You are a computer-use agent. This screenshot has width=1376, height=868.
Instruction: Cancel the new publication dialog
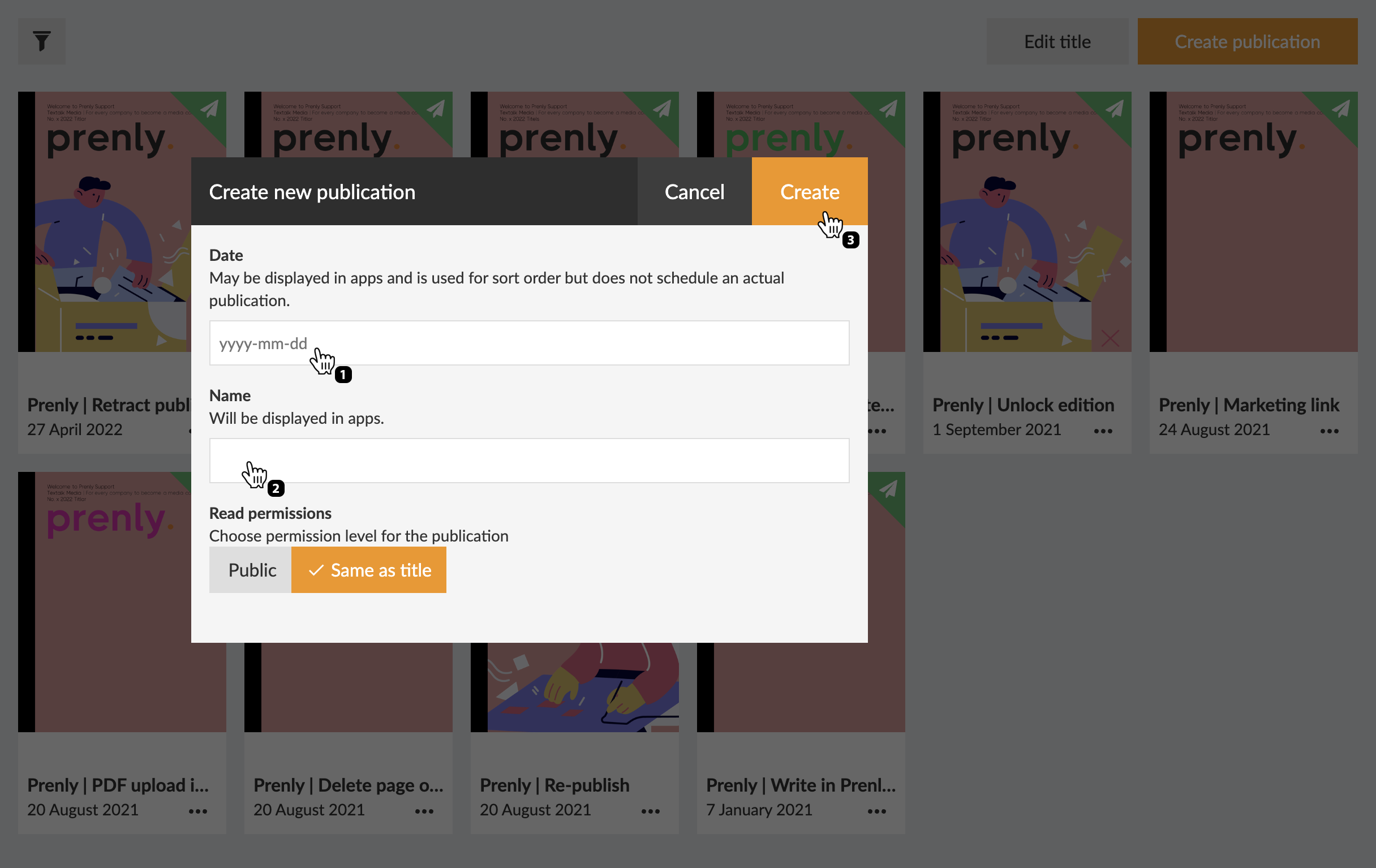694,191
